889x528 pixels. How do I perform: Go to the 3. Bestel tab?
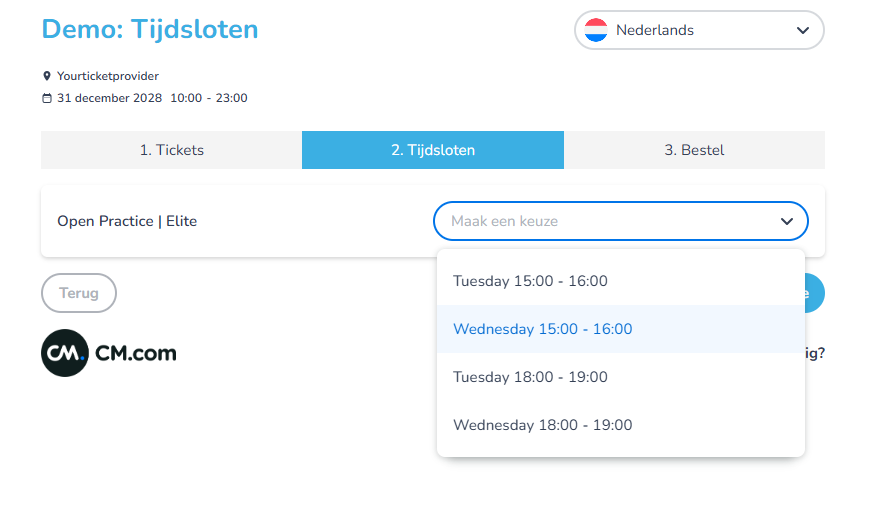[x=694, y=150]
